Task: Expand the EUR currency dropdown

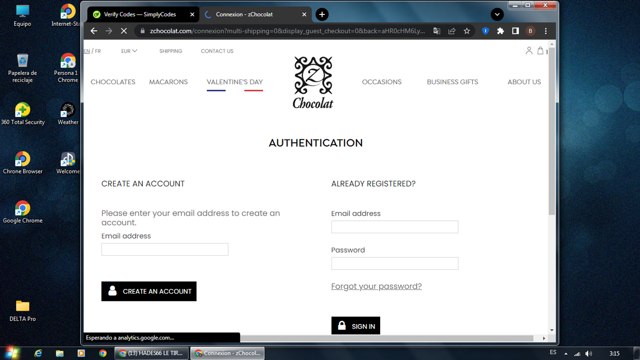Action: pos(129,51)
